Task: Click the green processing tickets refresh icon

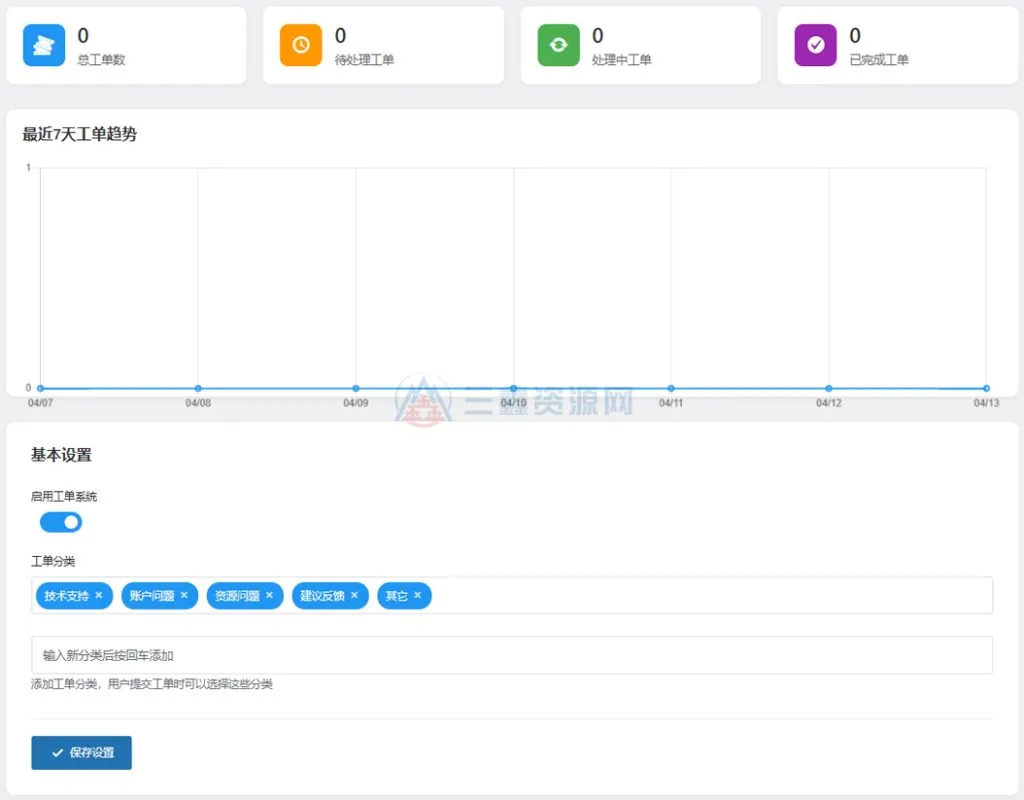Action: (558, 45)
